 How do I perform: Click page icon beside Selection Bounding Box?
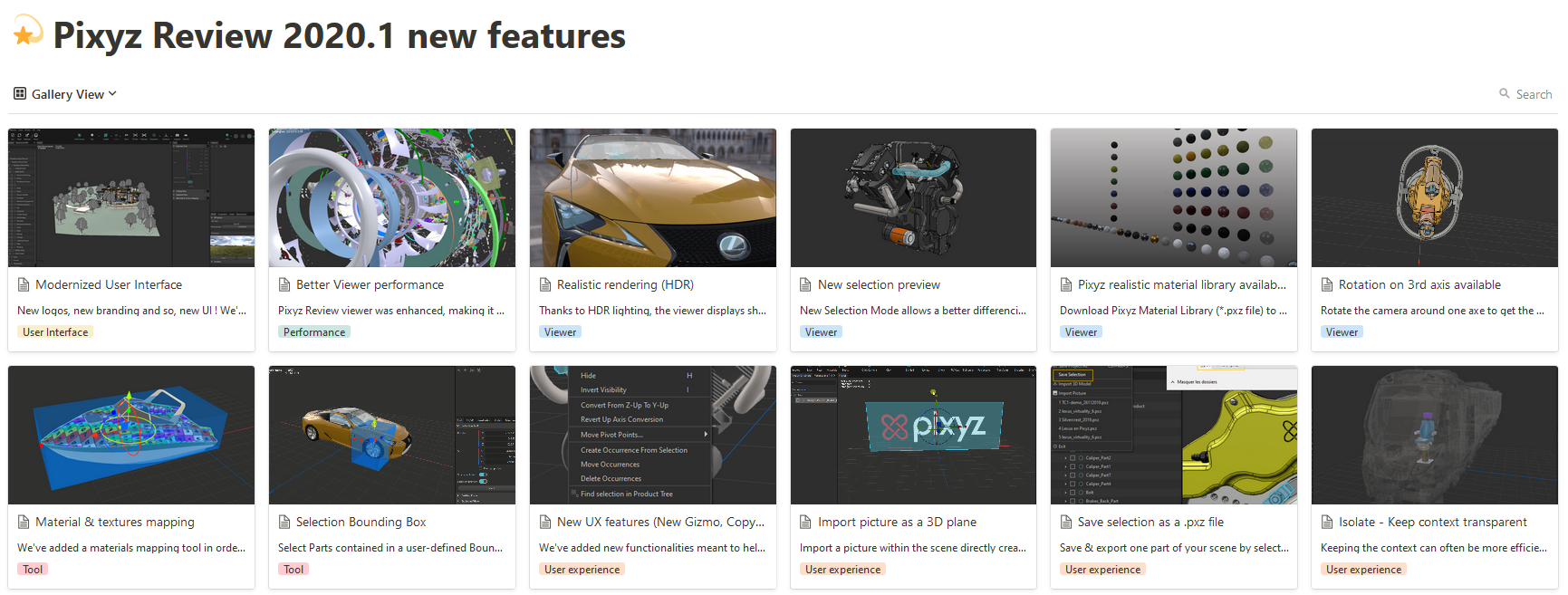click(x=284, y=522)
